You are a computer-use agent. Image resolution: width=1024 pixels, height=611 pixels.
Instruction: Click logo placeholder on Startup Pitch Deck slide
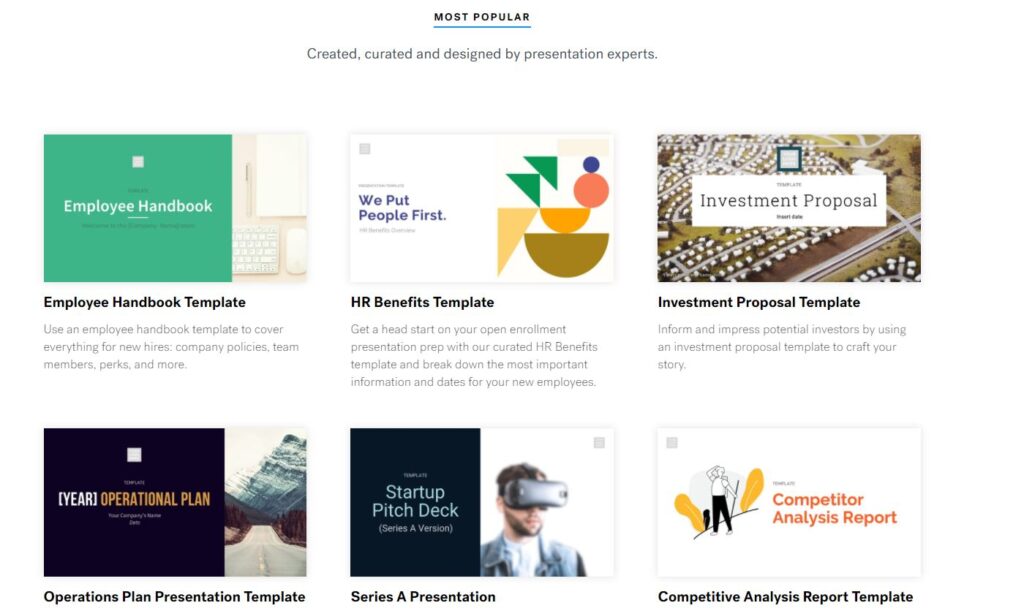[599, 443]
